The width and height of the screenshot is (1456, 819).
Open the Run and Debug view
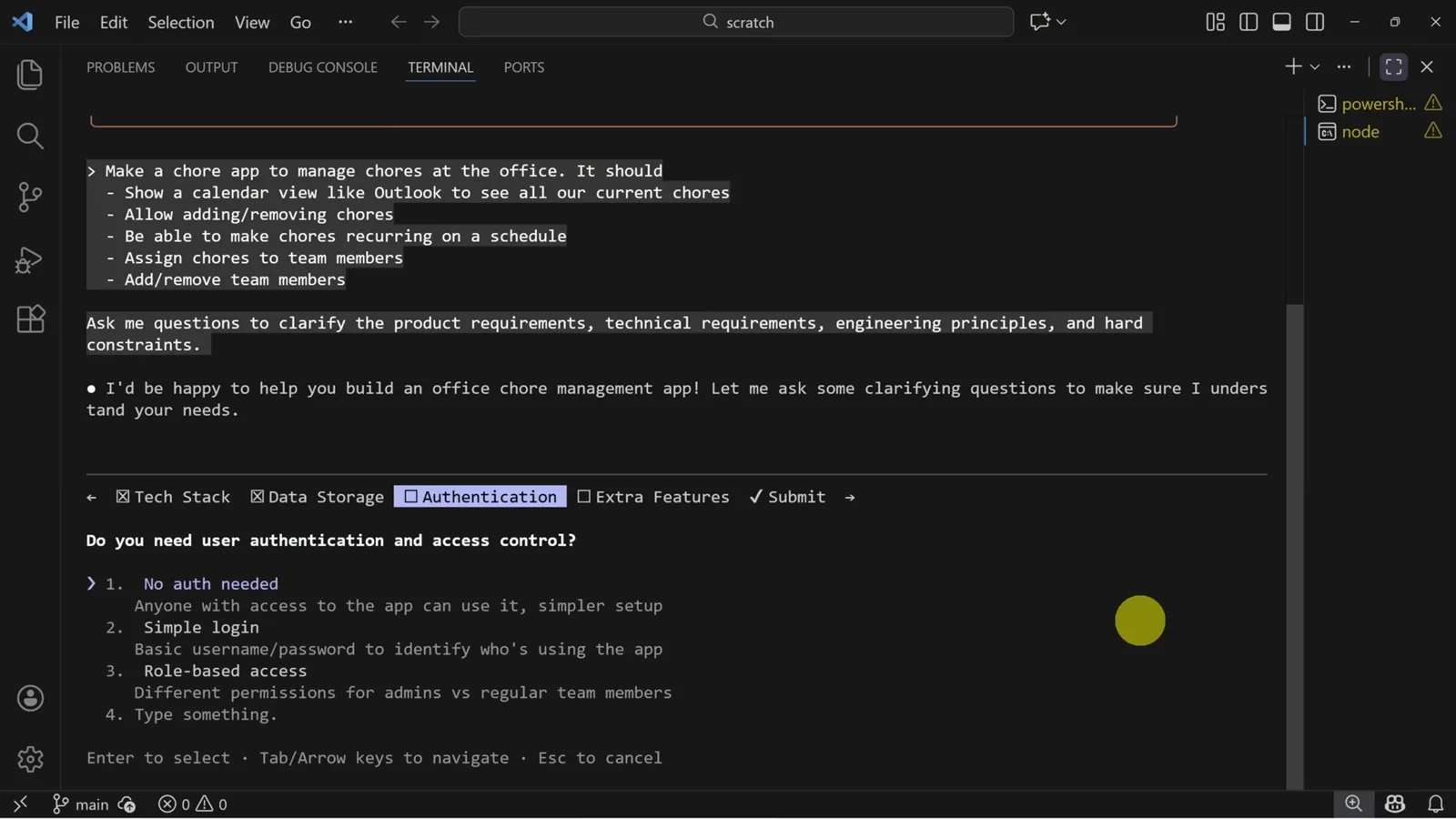(x=30, y=259)
